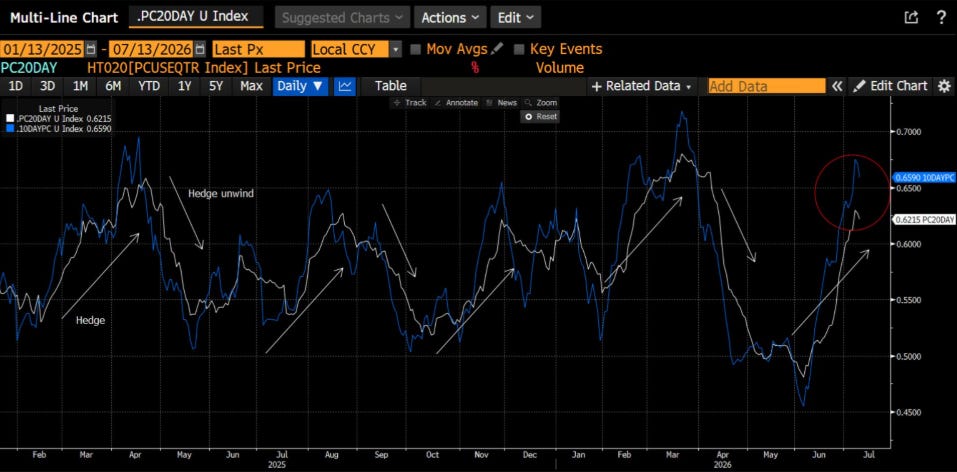Select the 1D time range

(15, 86)
